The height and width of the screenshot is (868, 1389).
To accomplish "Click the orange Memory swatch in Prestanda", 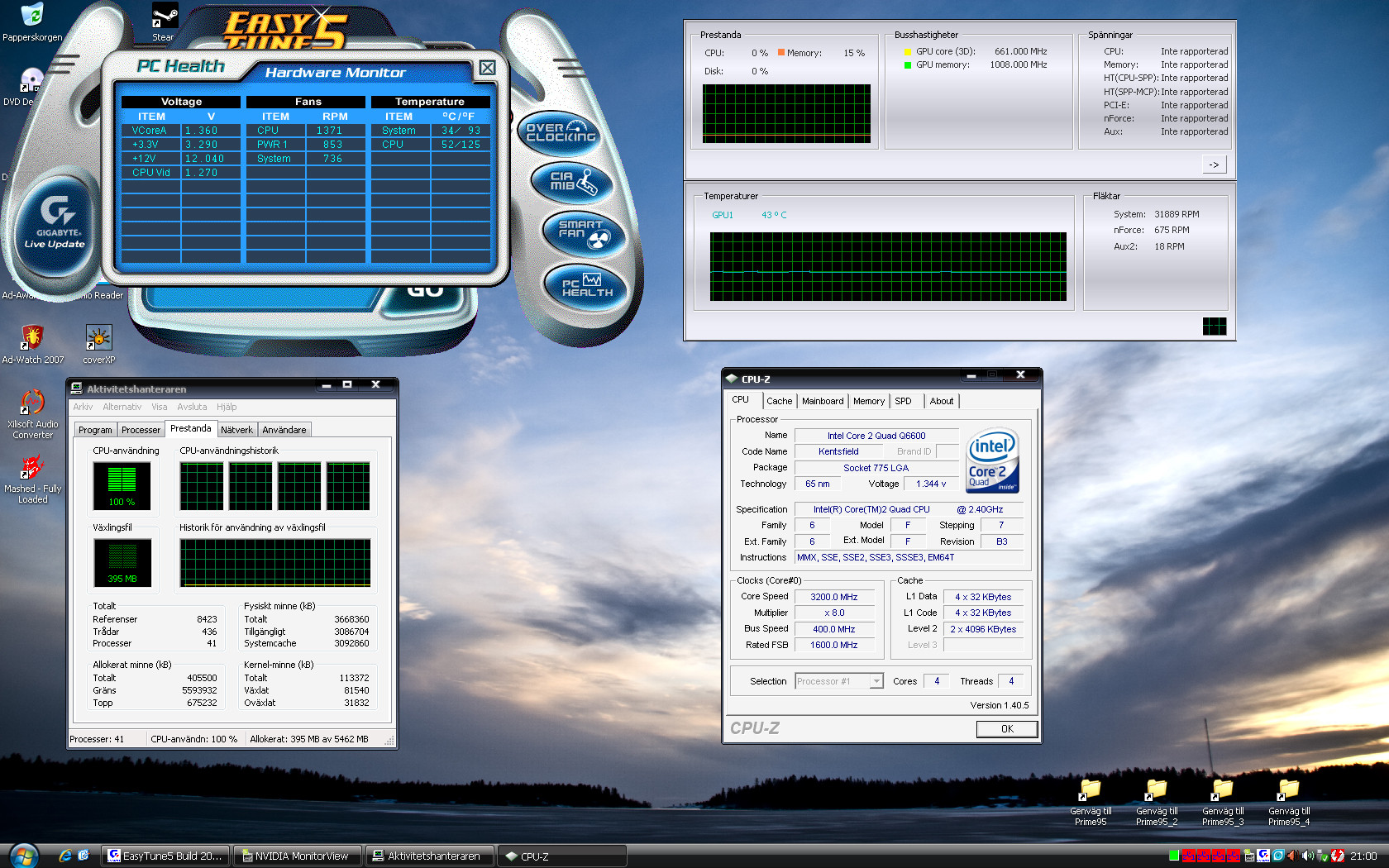I will (x=780, y=53).
